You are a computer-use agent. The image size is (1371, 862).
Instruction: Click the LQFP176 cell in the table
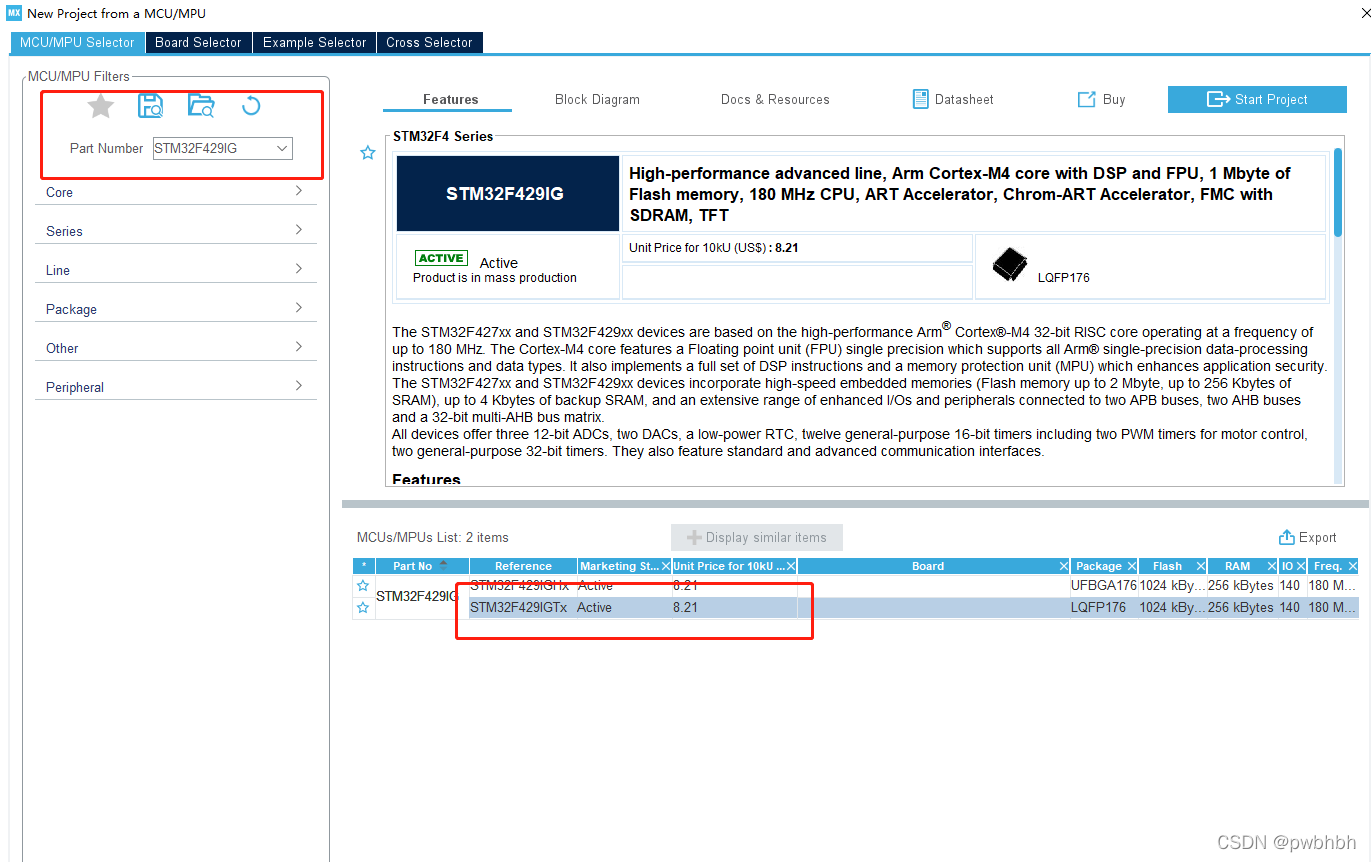click(x=1104, y=607)
